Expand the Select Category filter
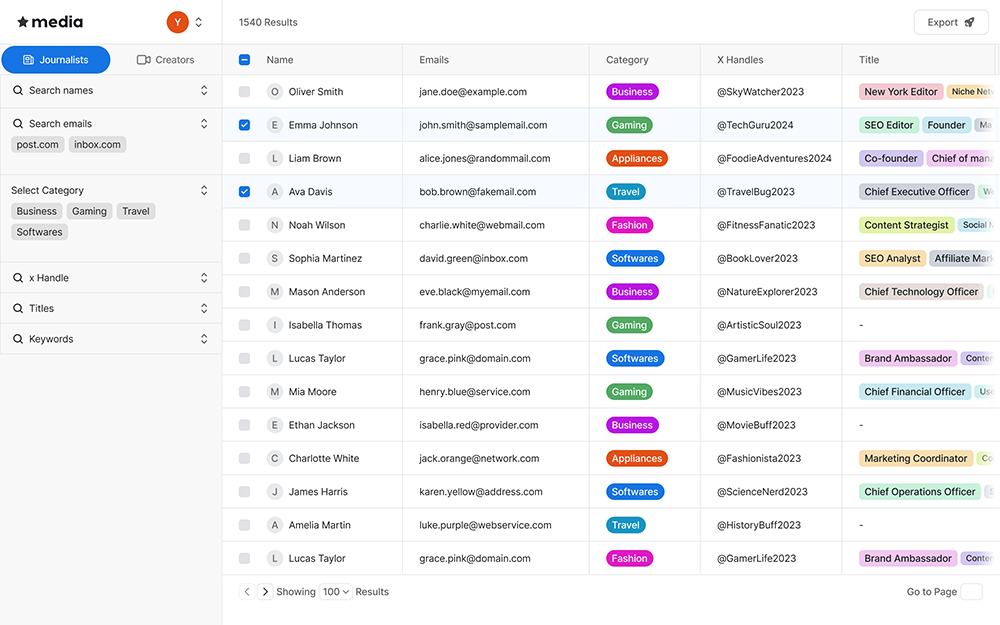Screen dimensions: 1000x625 coord(204,190)
